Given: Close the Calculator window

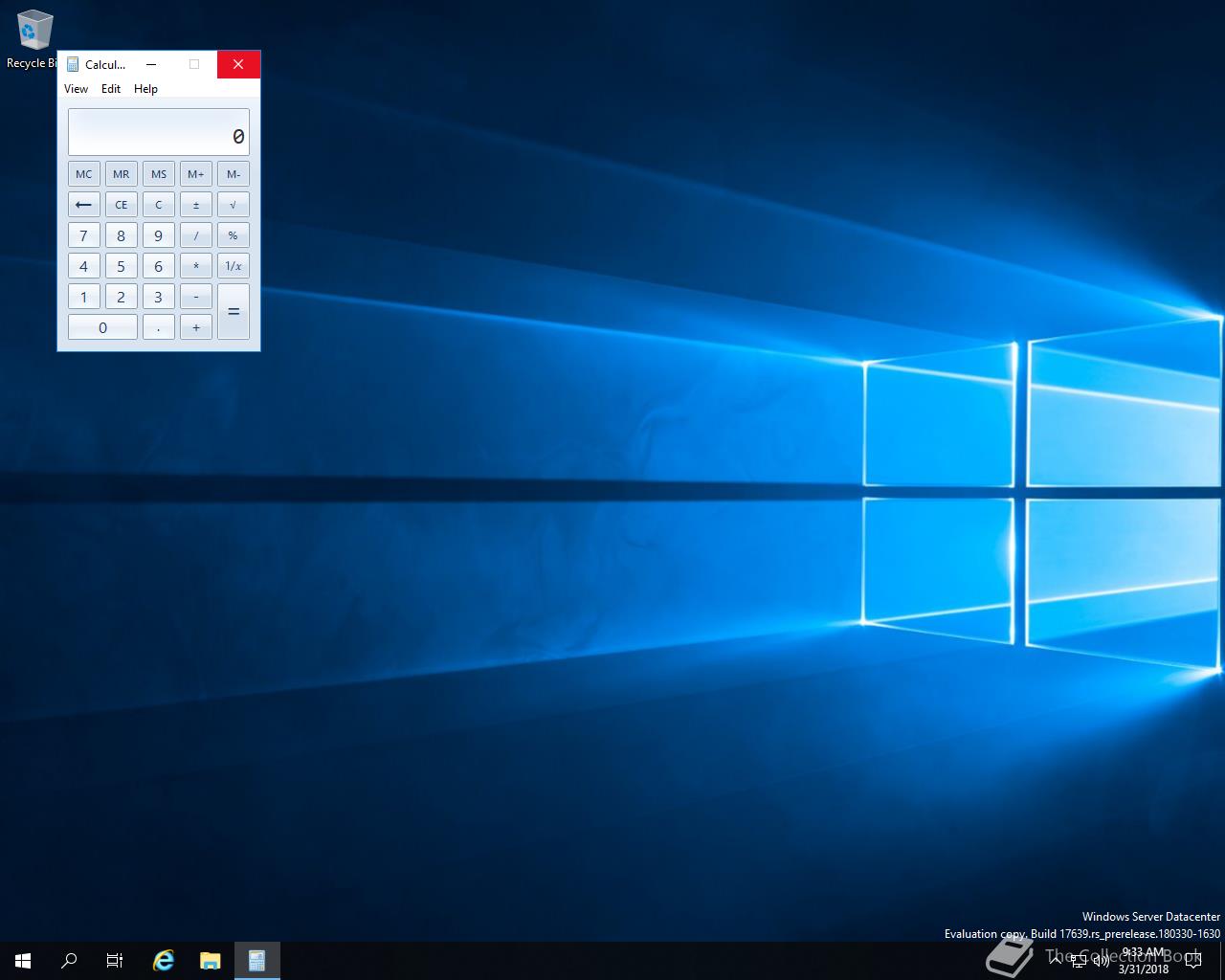Looking at the screenshot, I should click(238, 64).
